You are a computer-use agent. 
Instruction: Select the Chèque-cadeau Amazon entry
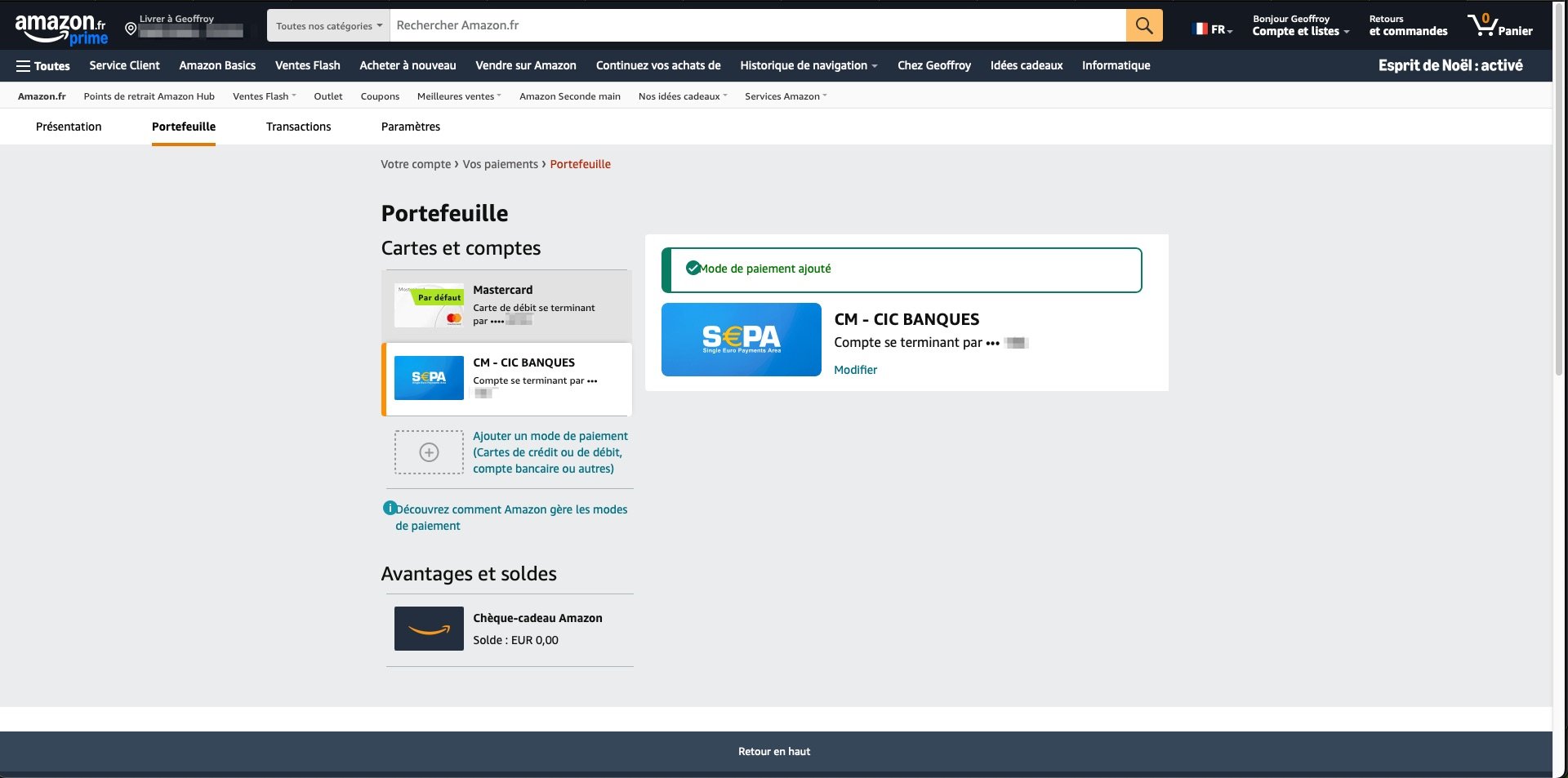click(x=510, y=629)
